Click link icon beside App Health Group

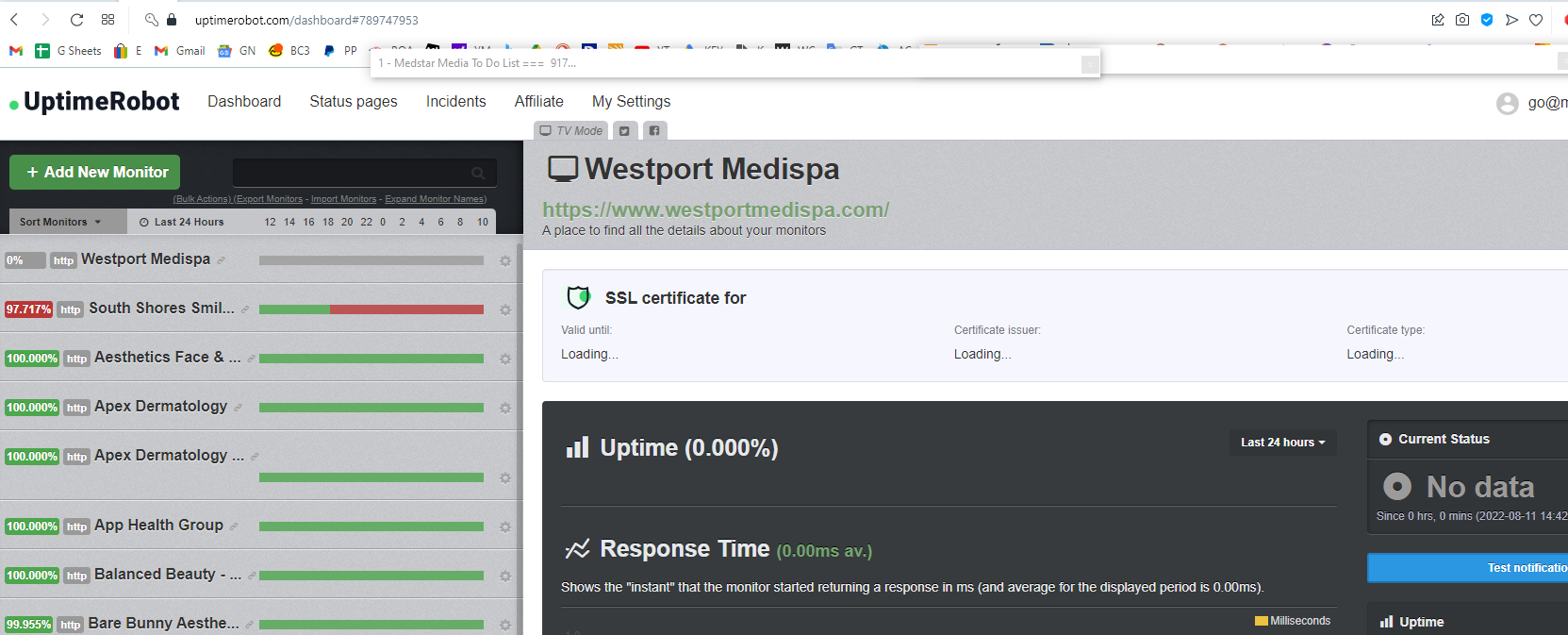click(234, 526)
